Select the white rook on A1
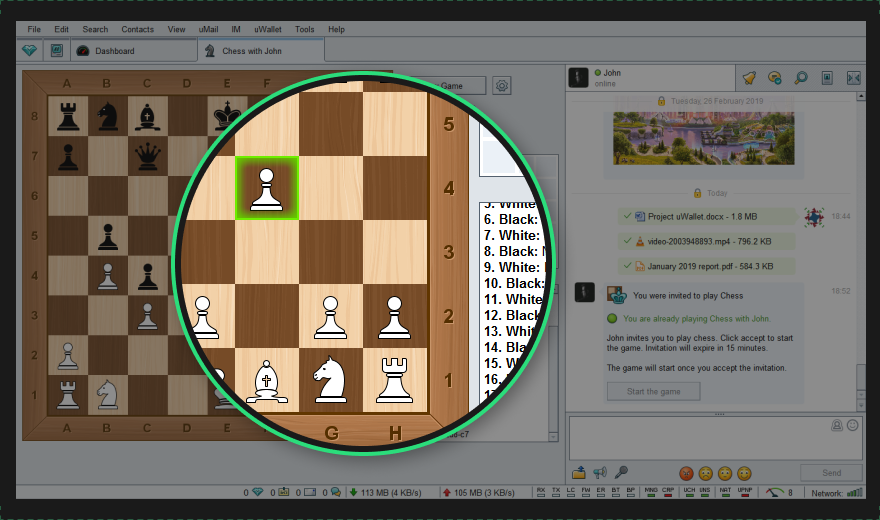Viewport: 880px width, 520px height. 68,394
